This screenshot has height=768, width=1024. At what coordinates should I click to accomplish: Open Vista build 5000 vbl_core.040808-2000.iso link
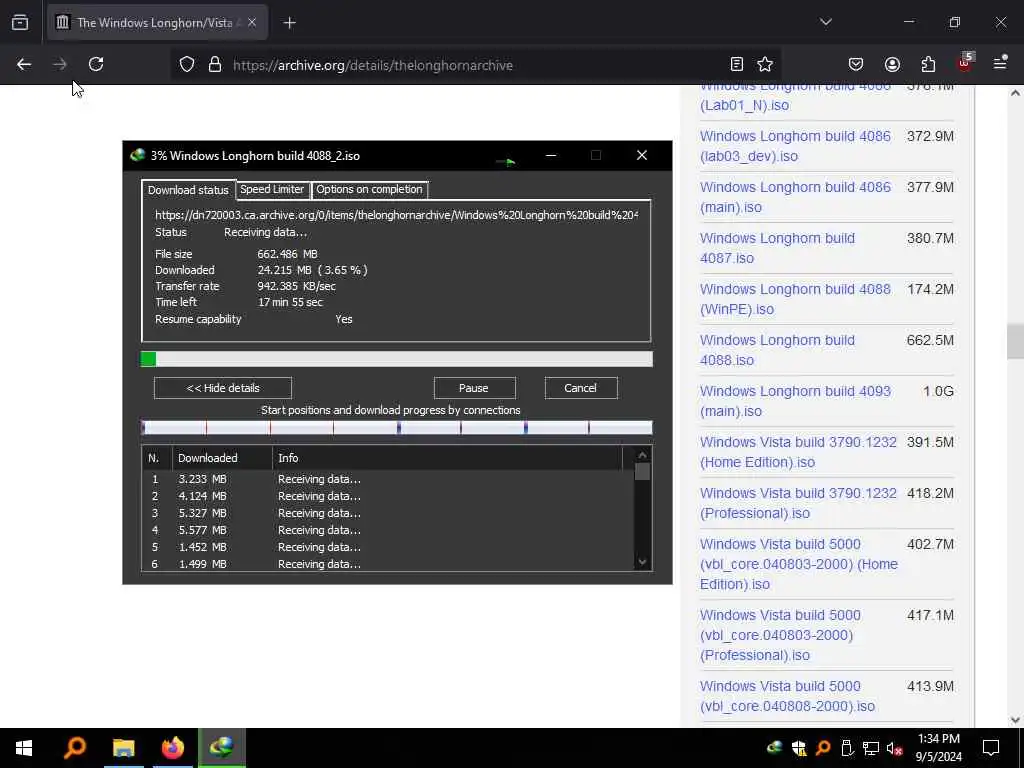[787, 696]
